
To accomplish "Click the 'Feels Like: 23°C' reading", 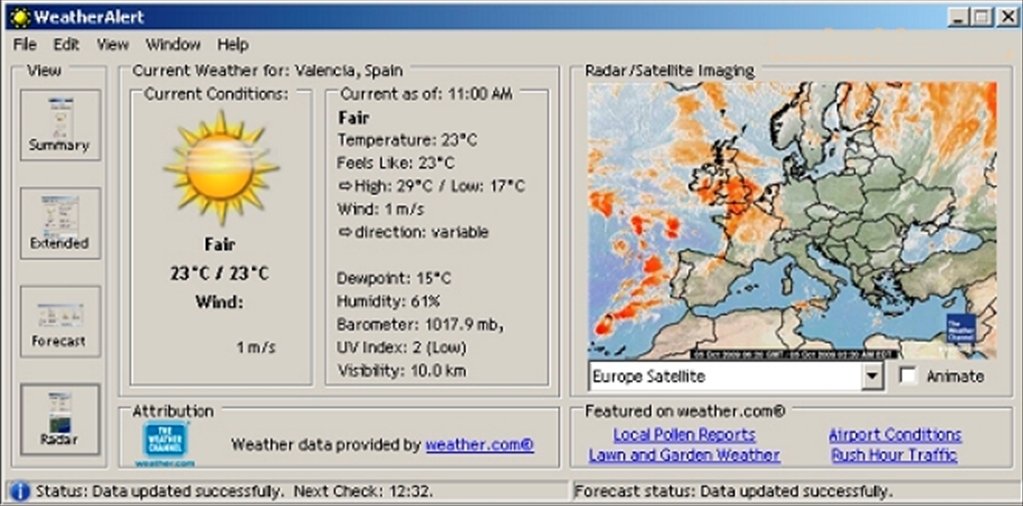I will [x=396, y=163].
